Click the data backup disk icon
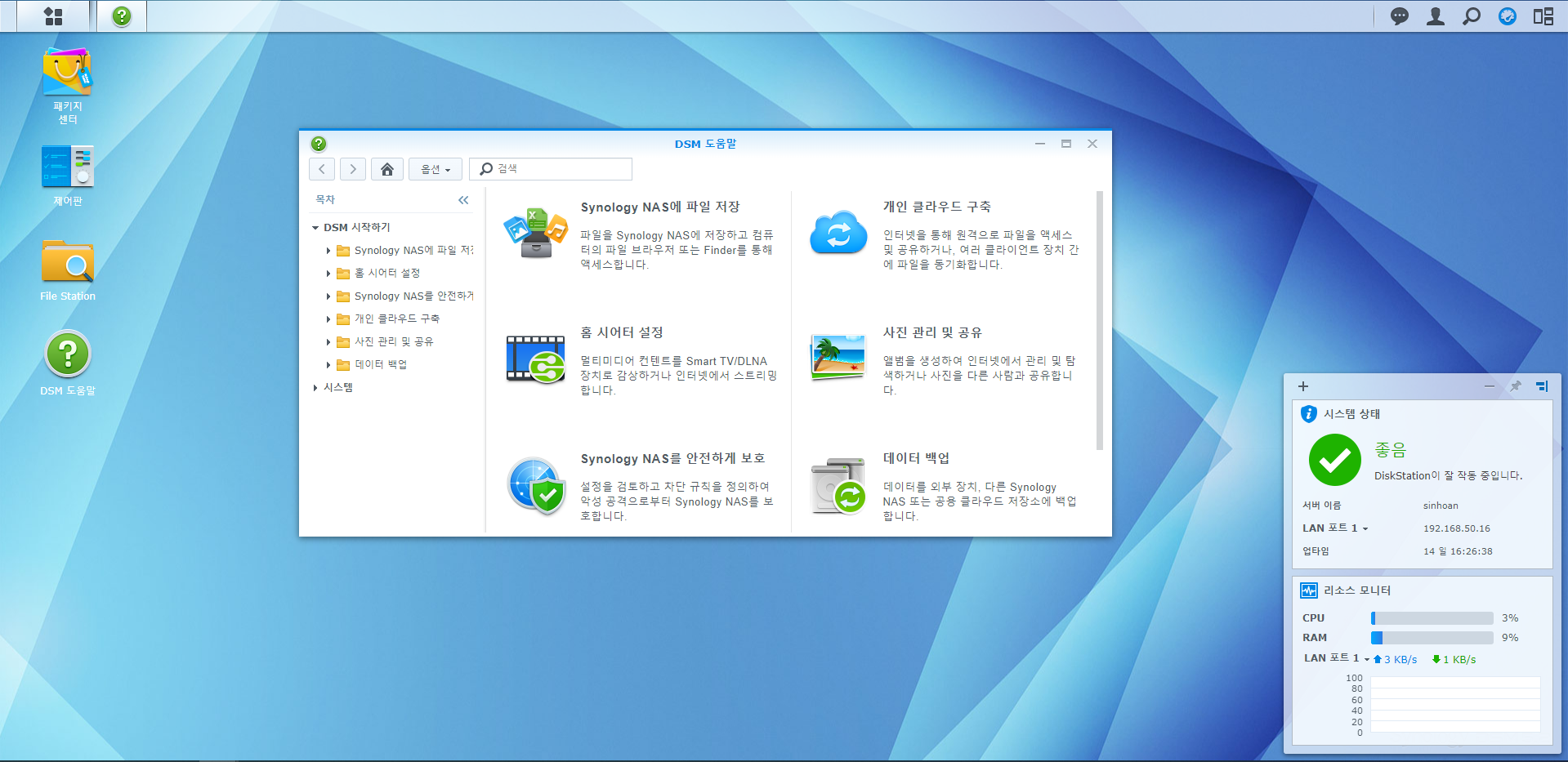The height and width of the screenshot is (762, 1568). pyautogui.click(x=838, y=486)
